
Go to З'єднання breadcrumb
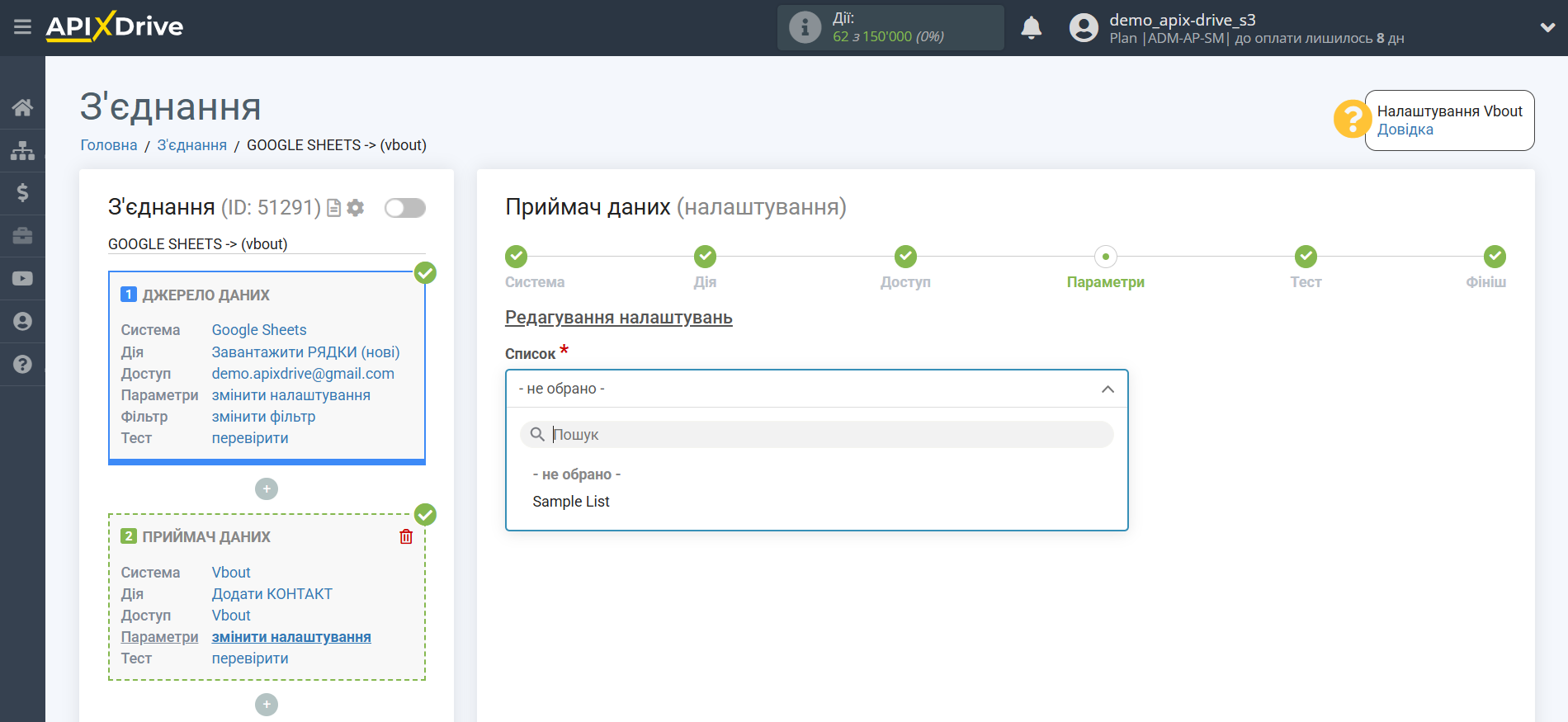pyautogui.click(x=192, y=145)
